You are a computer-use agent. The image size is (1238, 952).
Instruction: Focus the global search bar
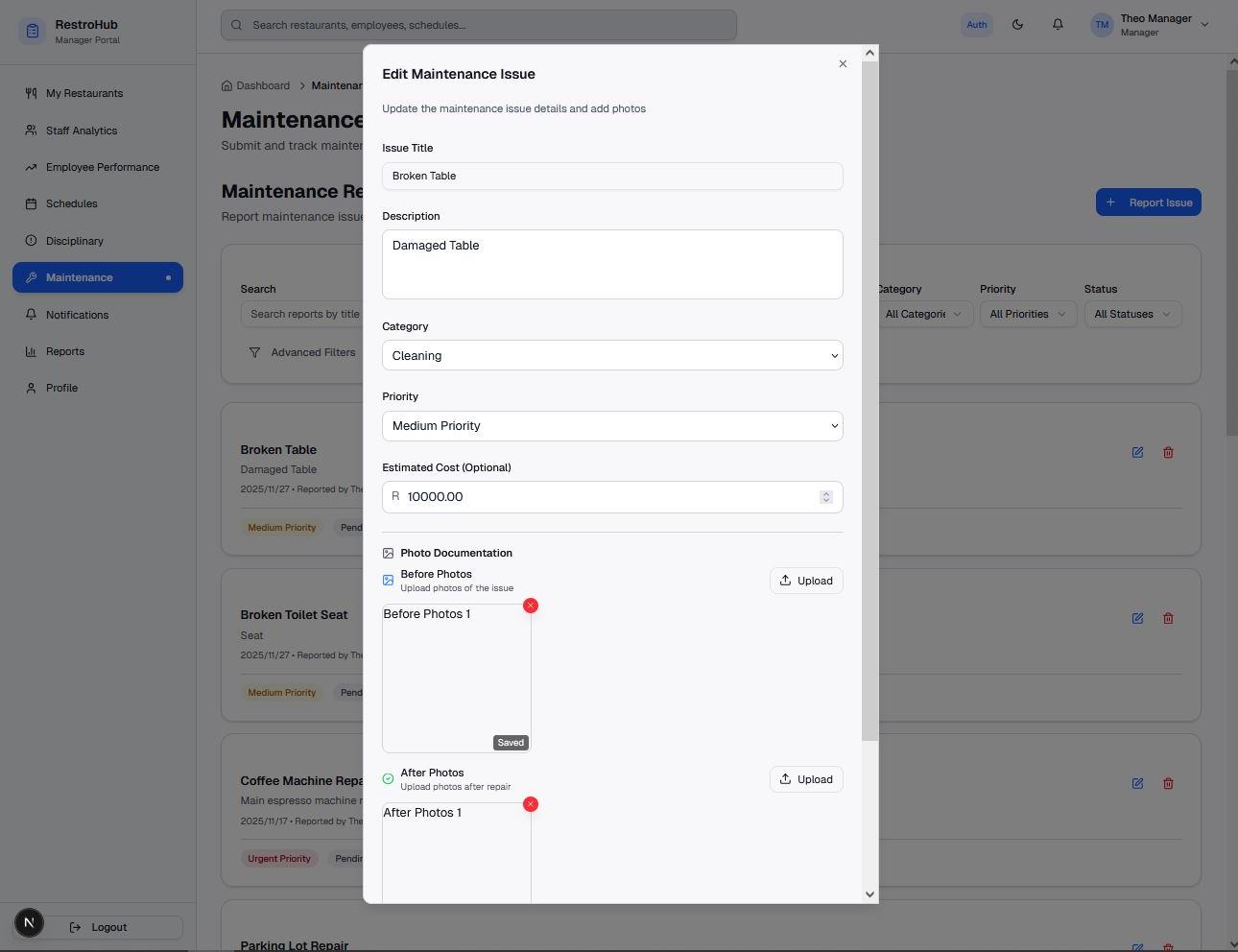479,25
